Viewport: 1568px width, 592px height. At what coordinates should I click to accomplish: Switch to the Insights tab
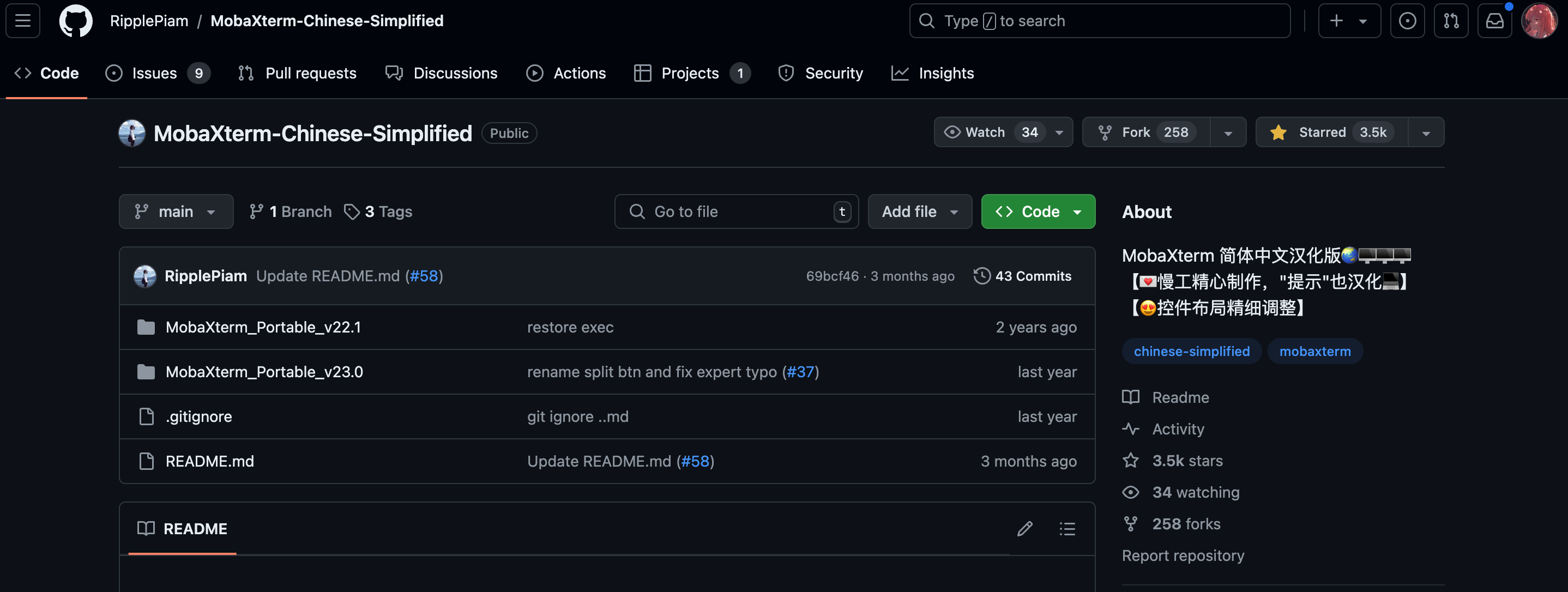pos(945,73)
